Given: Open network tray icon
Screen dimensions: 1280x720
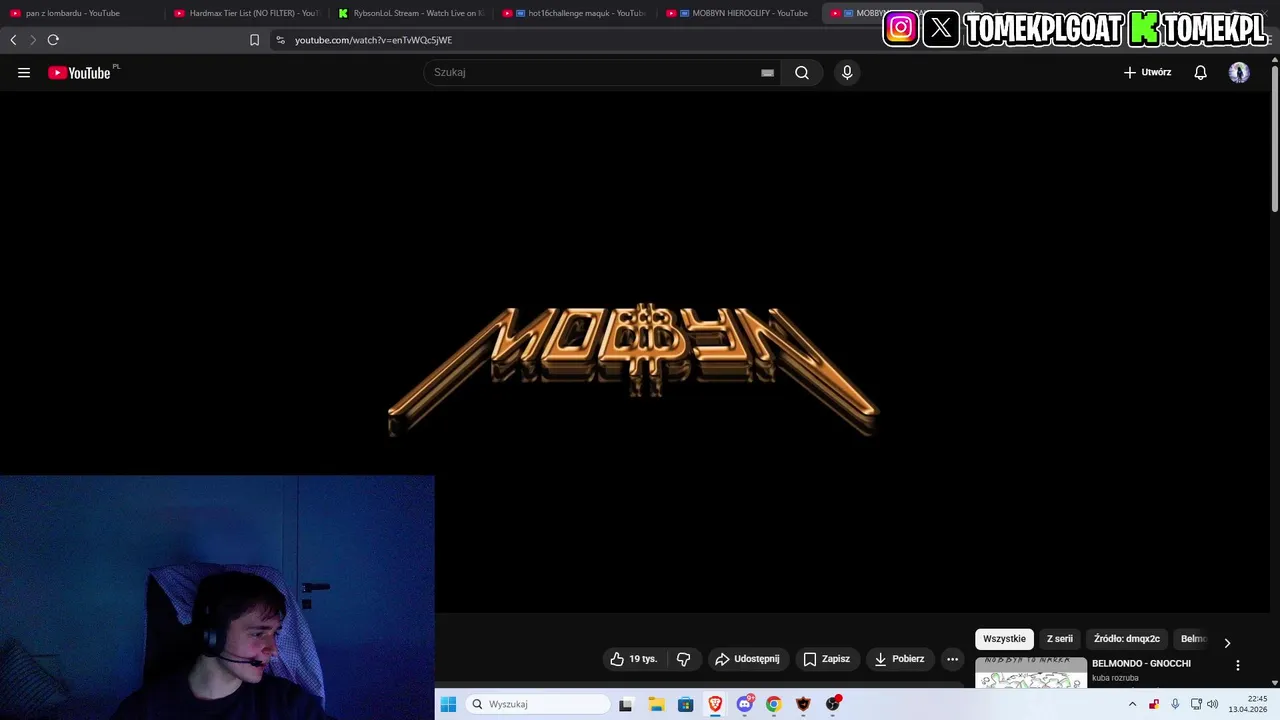Looking at the screenshot, I should 1196,704.
